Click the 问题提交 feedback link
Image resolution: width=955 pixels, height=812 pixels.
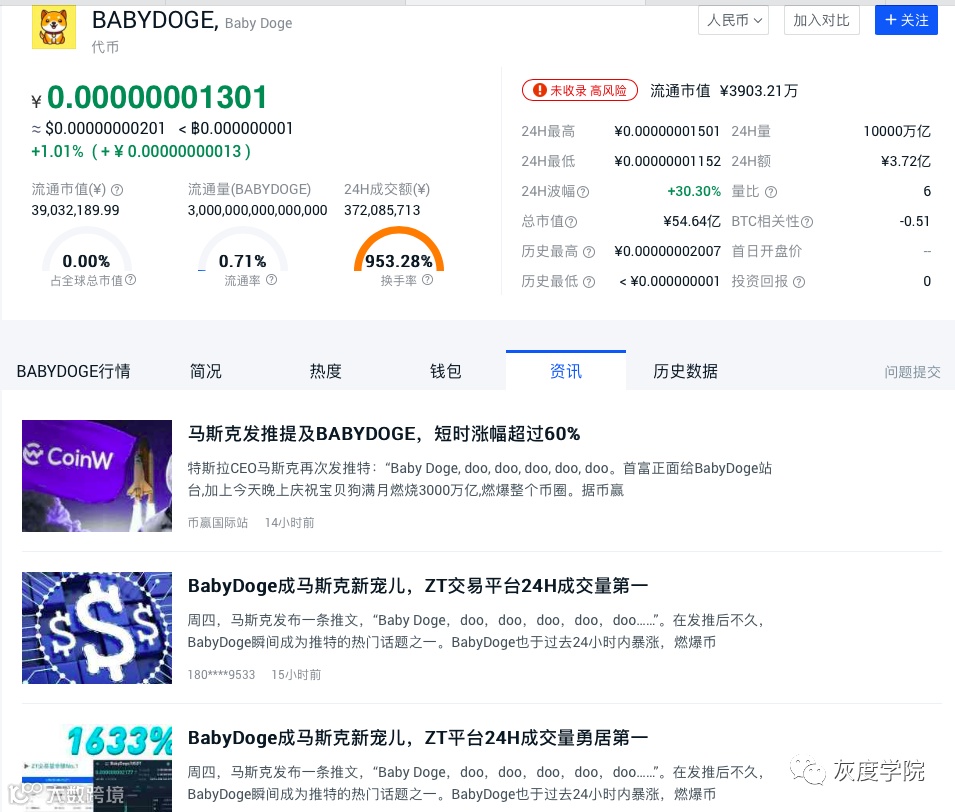point(912,372)
